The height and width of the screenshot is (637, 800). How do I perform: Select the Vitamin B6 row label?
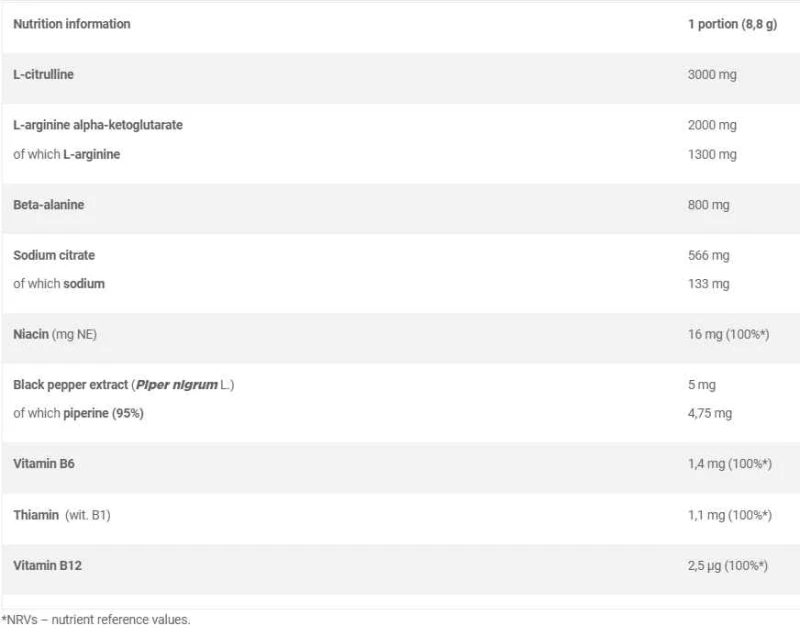point(43,464)
